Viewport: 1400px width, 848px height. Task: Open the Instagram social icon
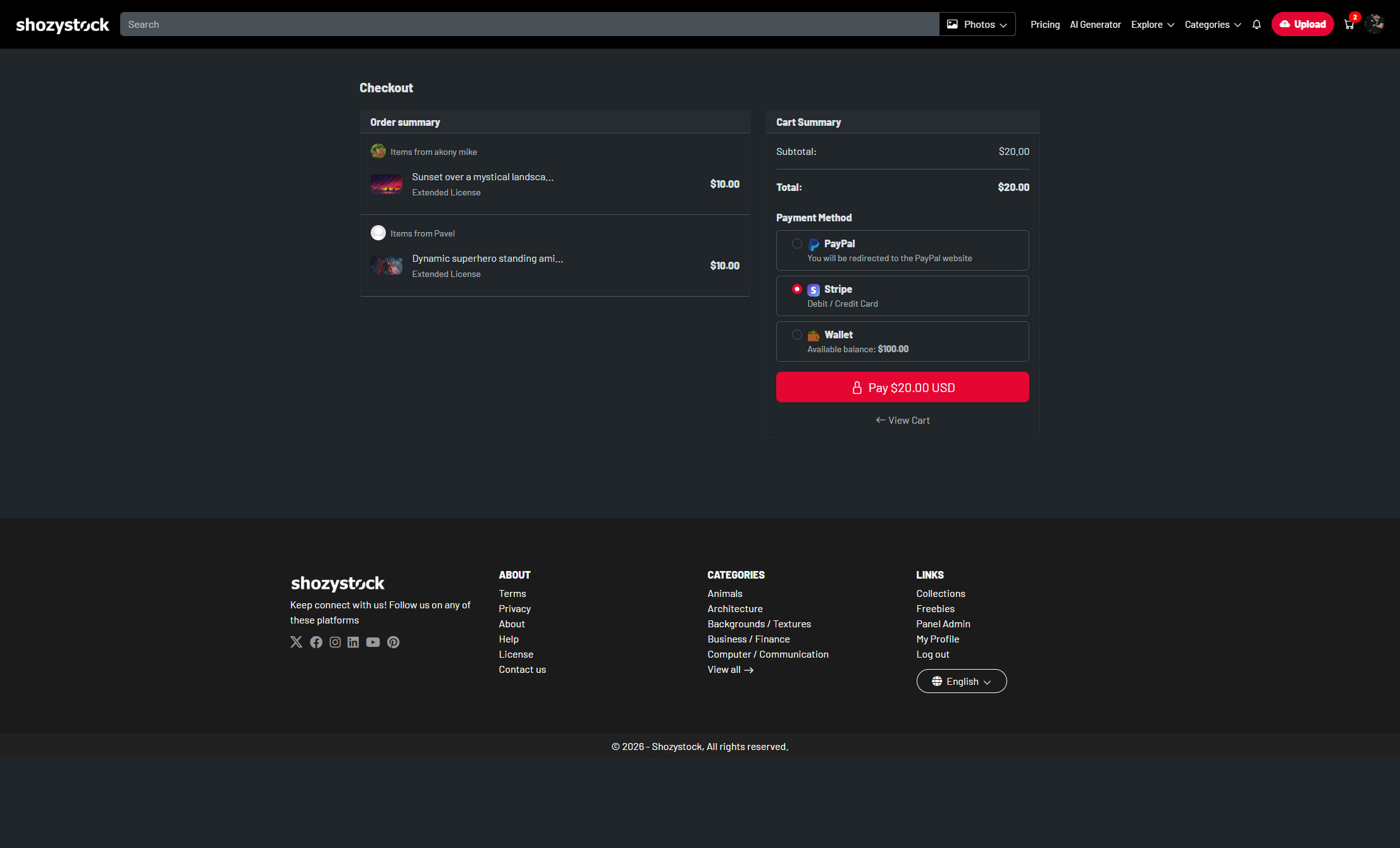click(x=335, y=642)
